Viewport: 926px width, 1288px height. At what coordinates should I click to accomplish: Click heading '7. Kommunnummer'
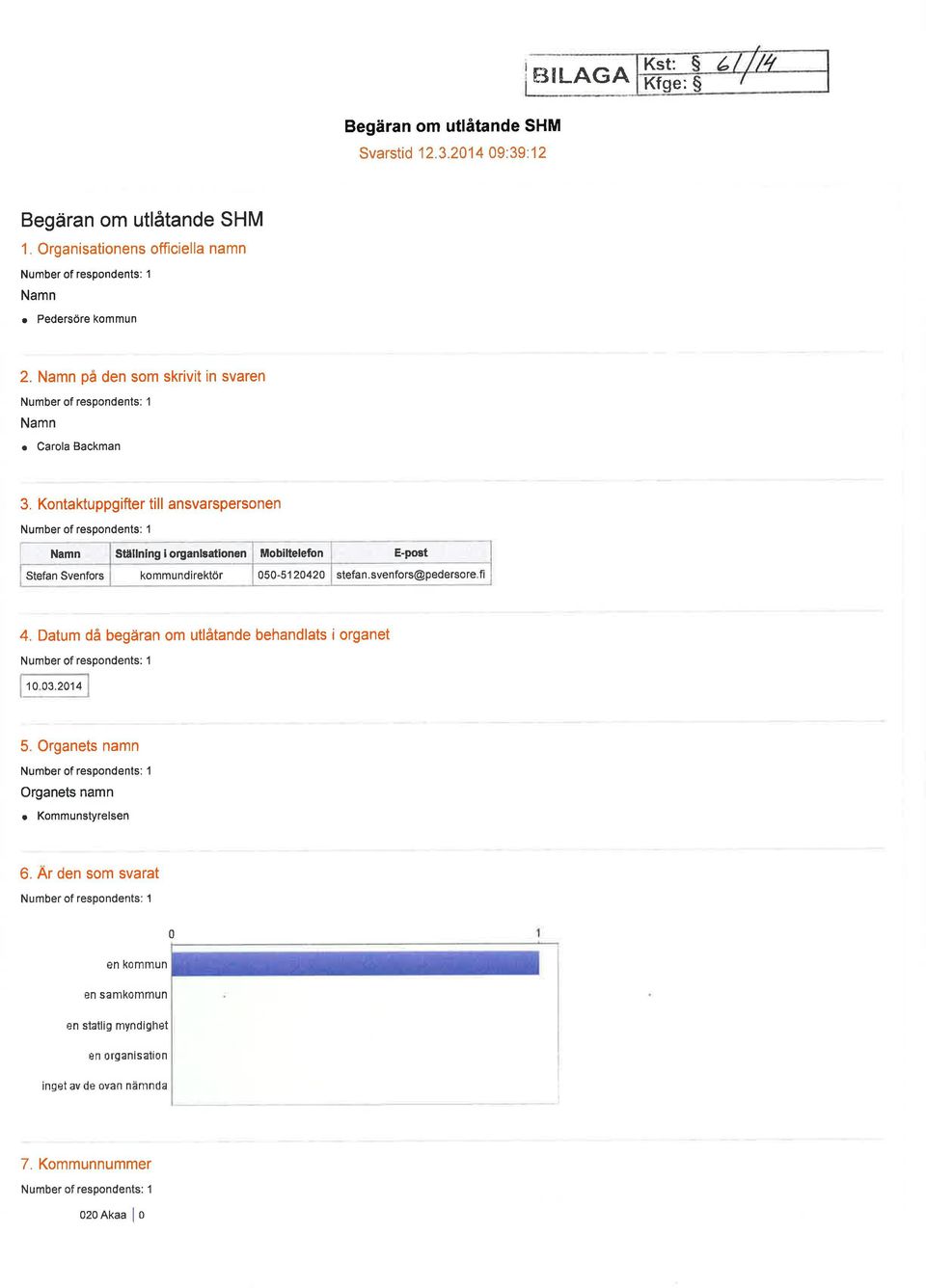[86, 1164]
